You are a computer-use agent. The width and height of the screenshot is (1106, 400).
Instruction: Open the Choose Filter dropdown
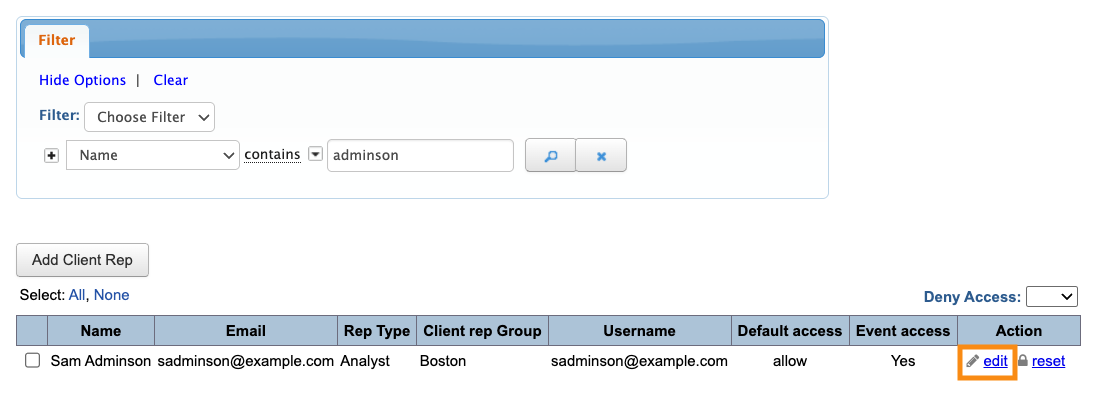(150, 117)
